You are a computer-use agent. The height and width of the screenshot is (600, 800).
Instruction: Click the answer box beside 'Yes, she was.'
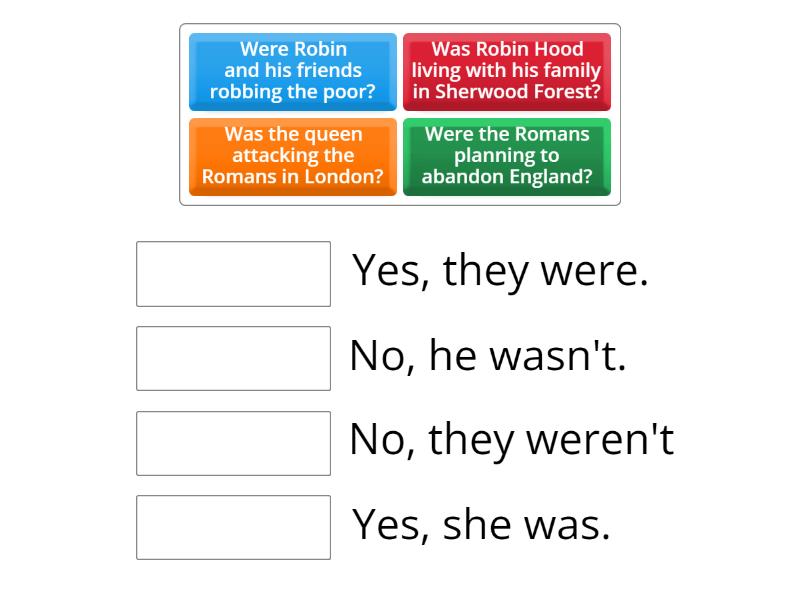tap(232, 527)
